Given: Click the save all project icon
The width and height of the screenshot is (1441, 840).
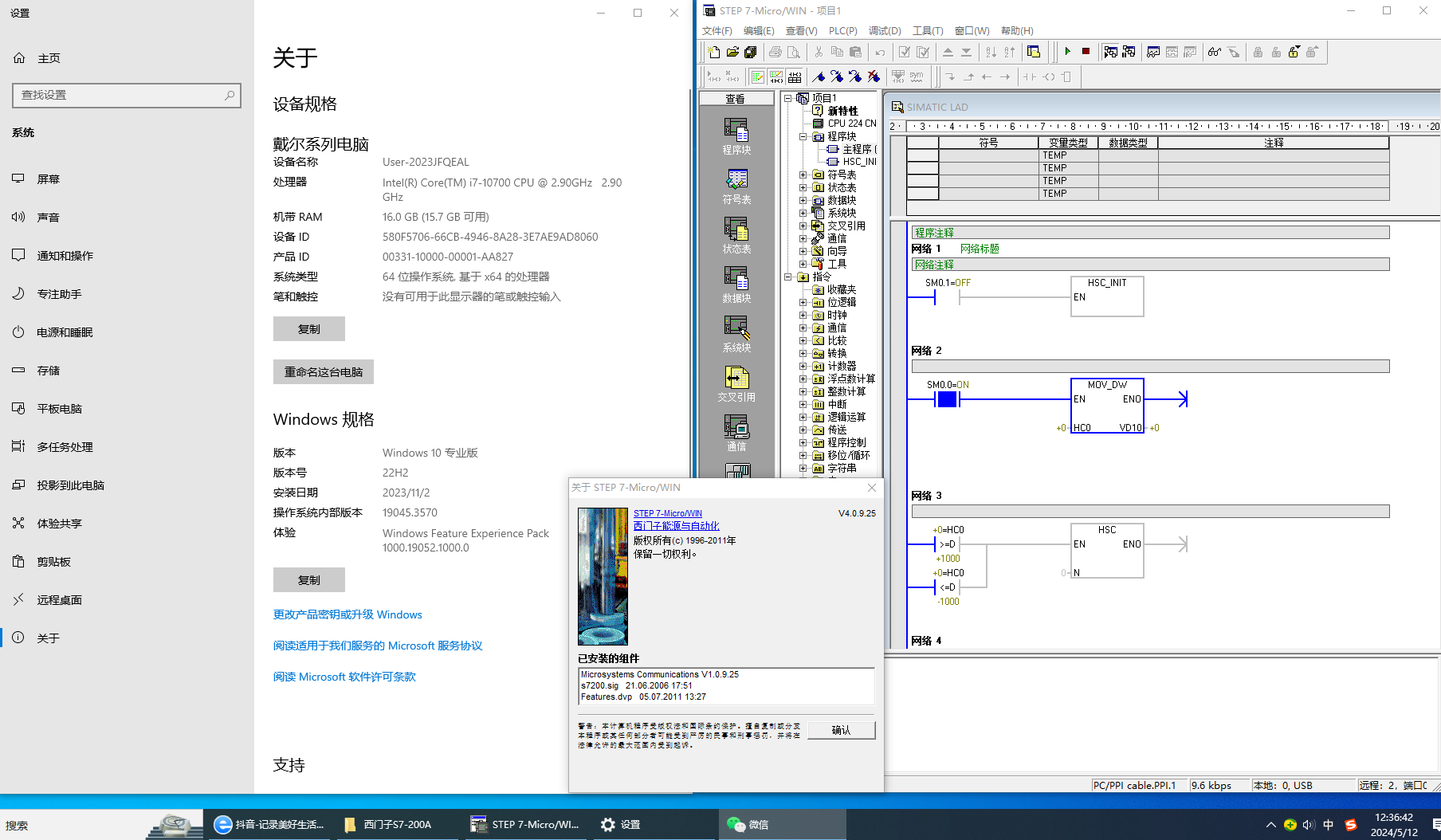Looking at the screenshot, I should click(751, 53).
